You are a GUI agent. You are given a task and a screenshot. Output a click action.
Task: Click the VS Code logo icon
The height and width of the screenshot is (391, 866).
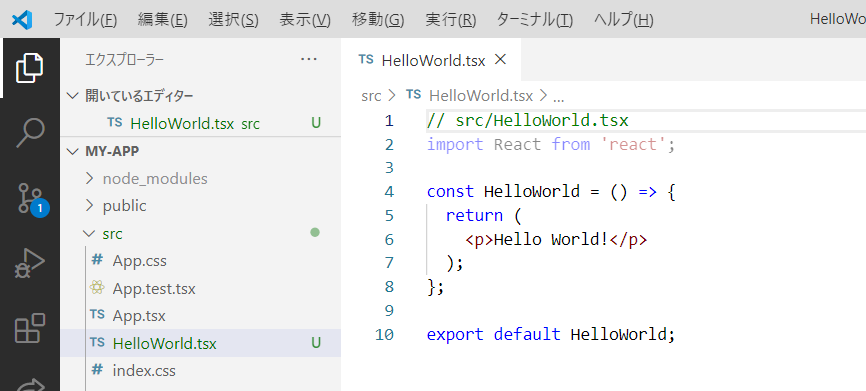(22, 20)
